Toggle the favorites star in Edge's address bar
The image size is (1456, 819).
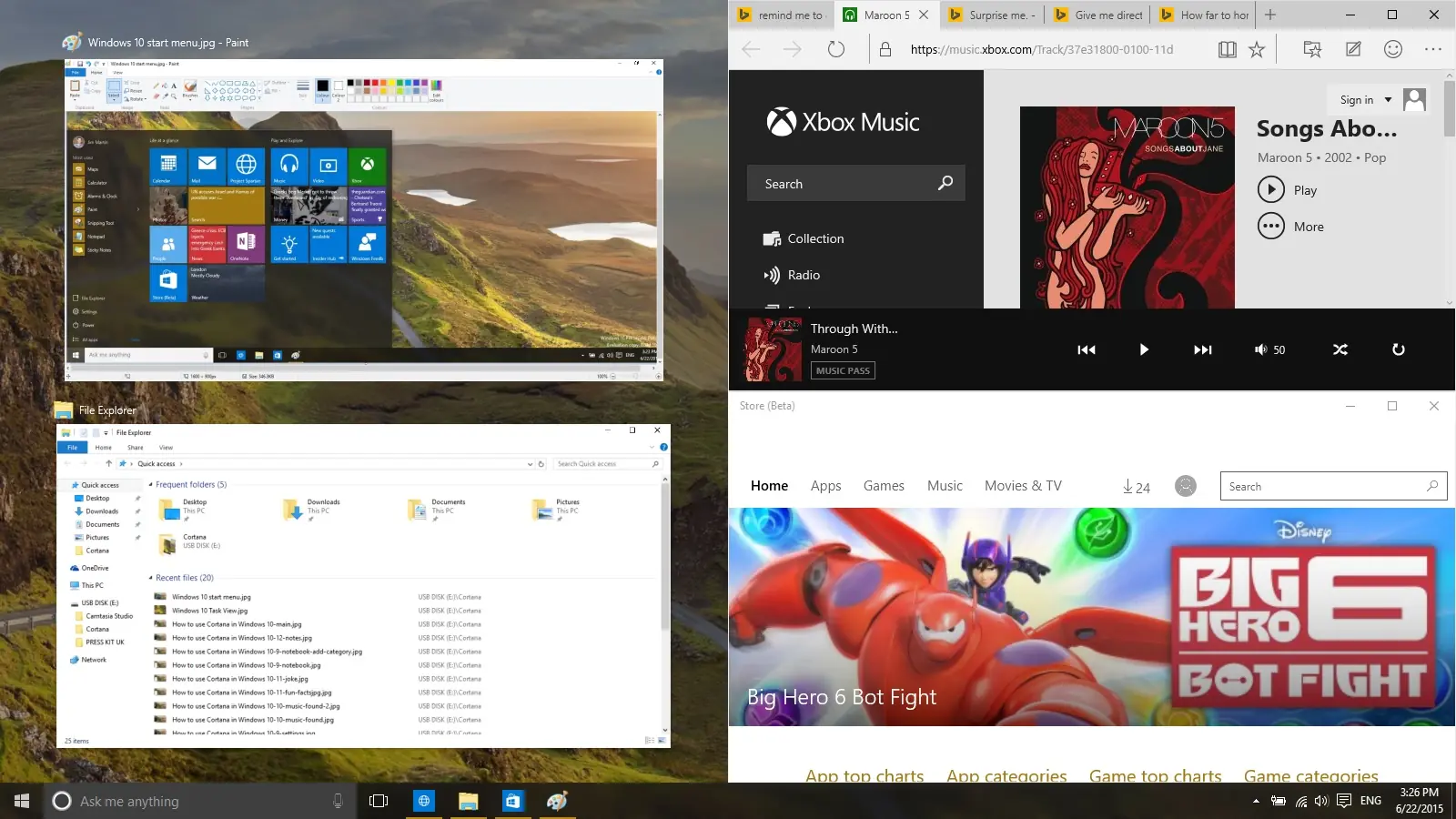[1257, 49]
